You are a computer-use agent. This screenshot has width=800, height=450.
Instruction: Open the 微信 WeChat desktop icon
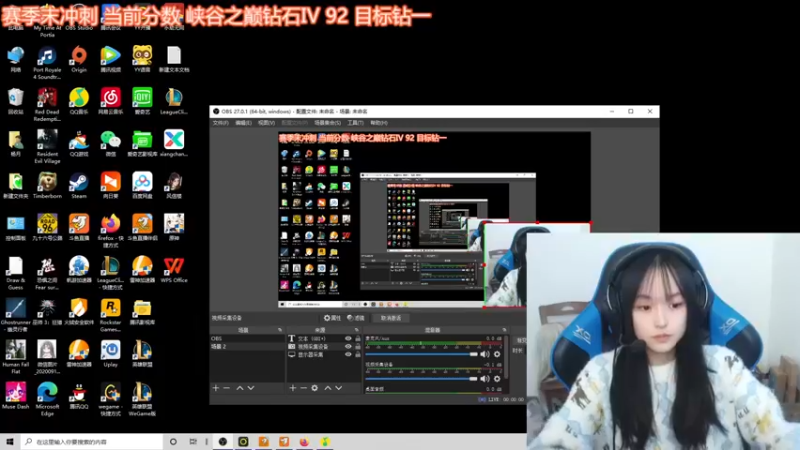point(110,143)
